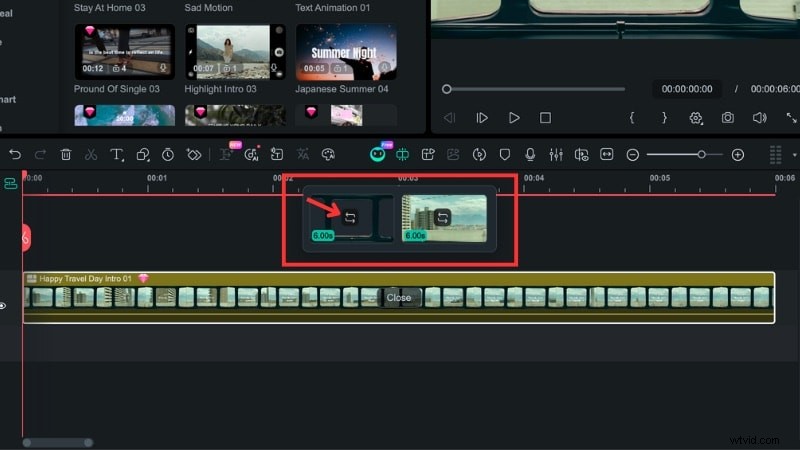Click the 00:04 ruler mark
The image size is (800, 450).
[x=534, y=178]
